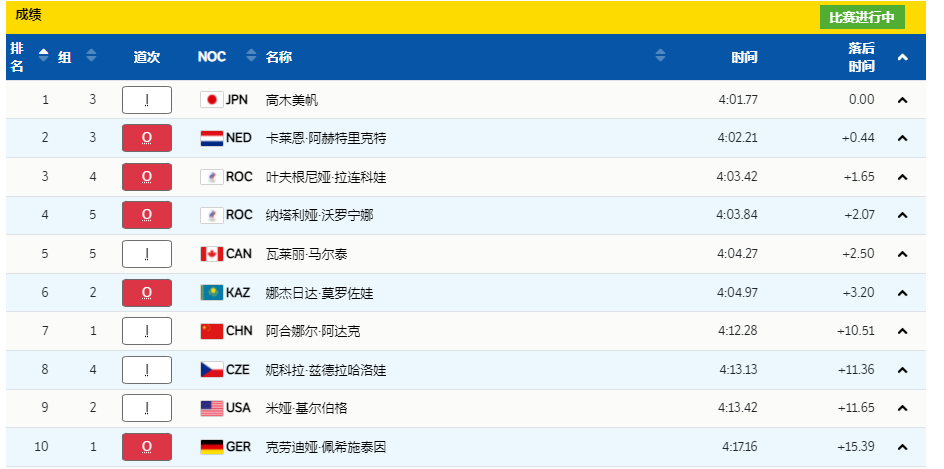
Task: Collapse all rows with header chevron
Action: click(902, 58)
